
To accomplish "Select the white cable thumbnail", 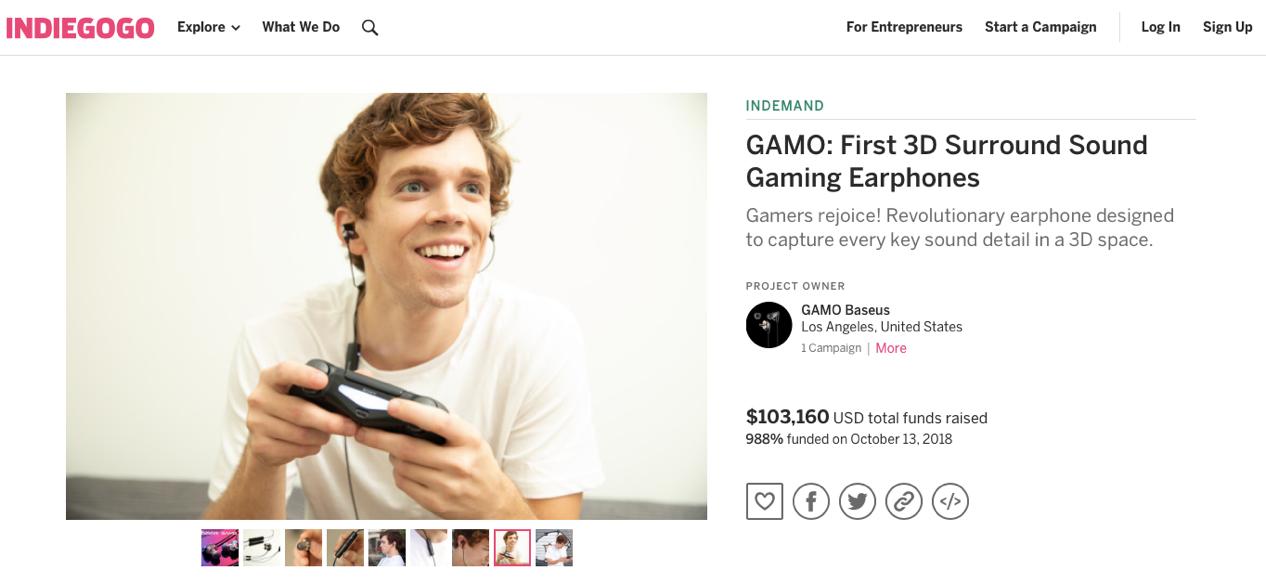I will point(262,548).
